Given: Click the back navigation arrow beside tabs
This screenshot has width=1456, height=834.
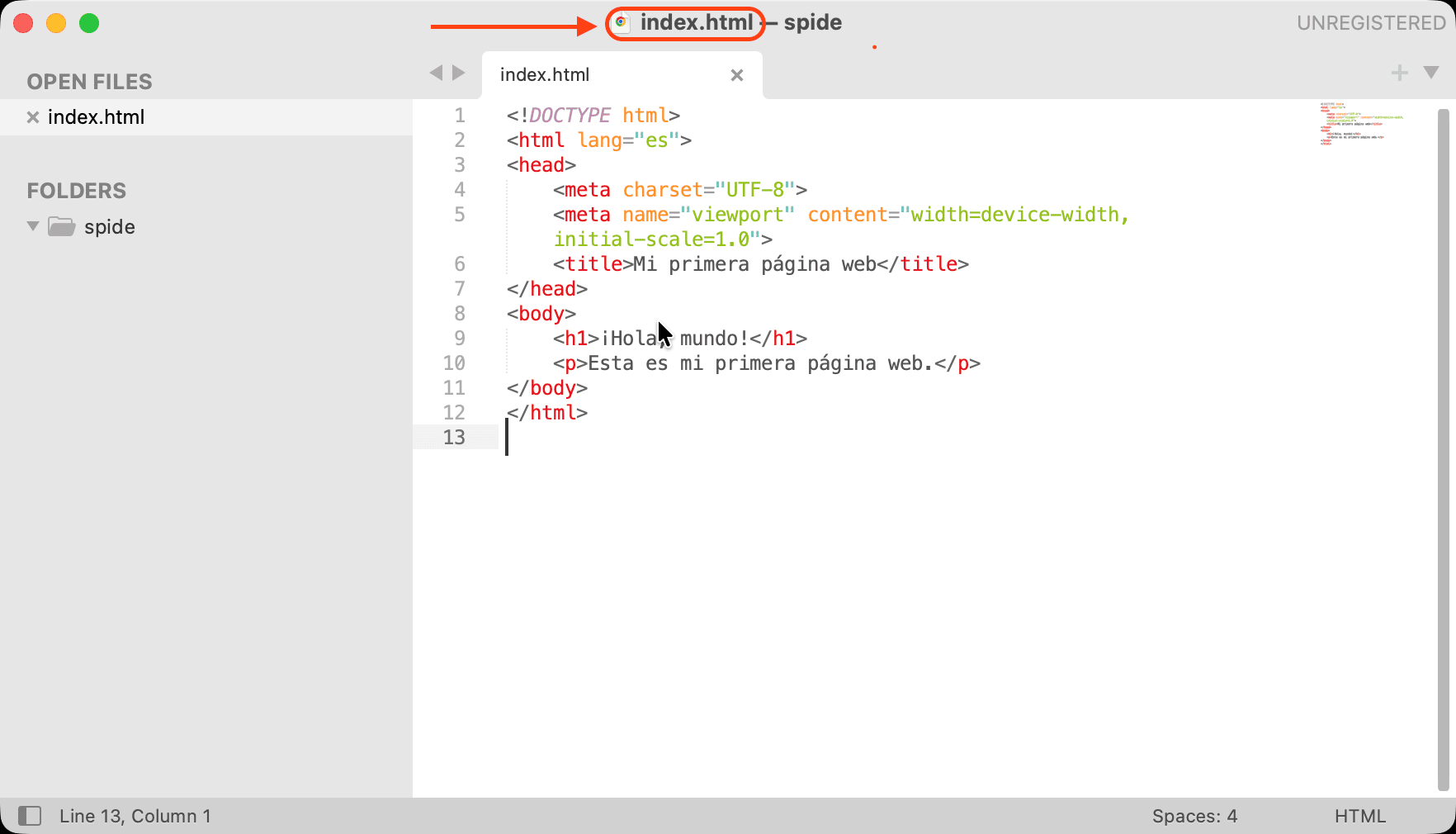Looking at the screenshot, I should coord(436,73).
